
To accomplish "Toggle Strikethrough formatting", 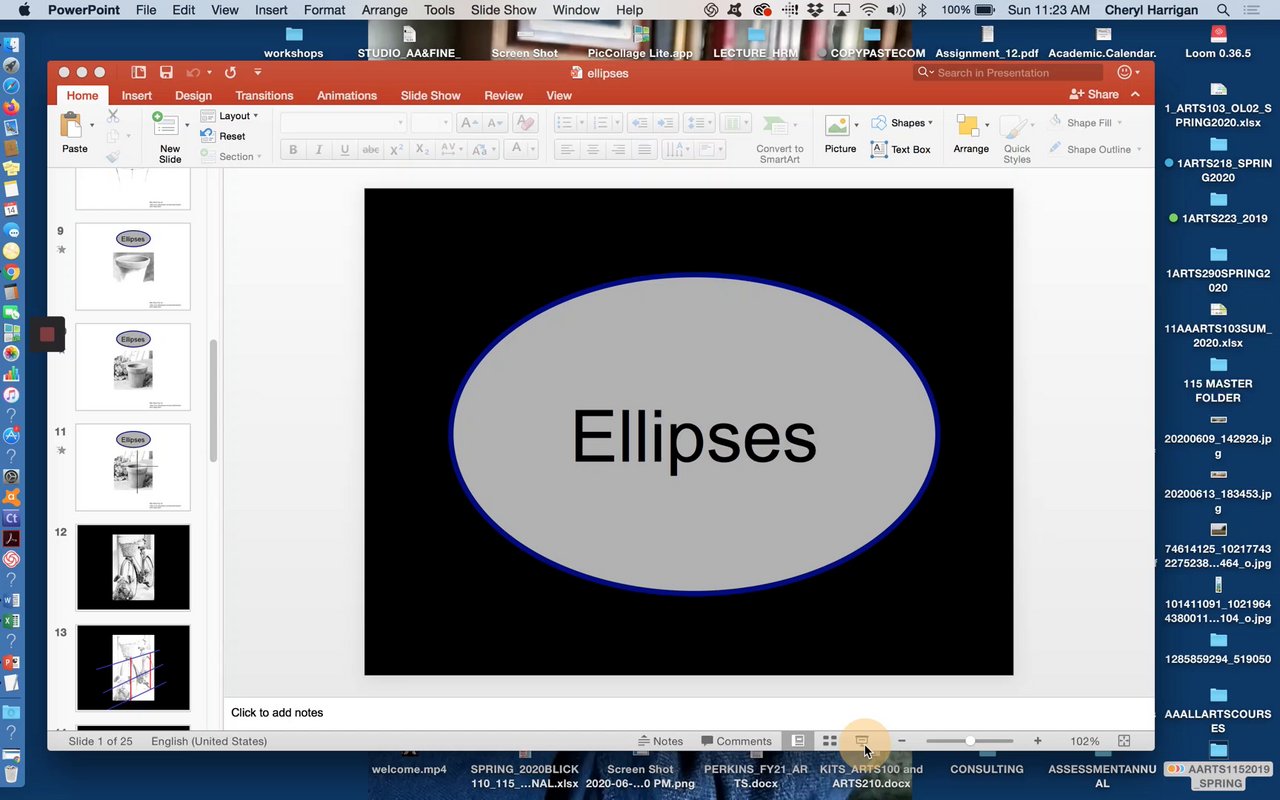I will pyautogui.click(x=370, y=150).
